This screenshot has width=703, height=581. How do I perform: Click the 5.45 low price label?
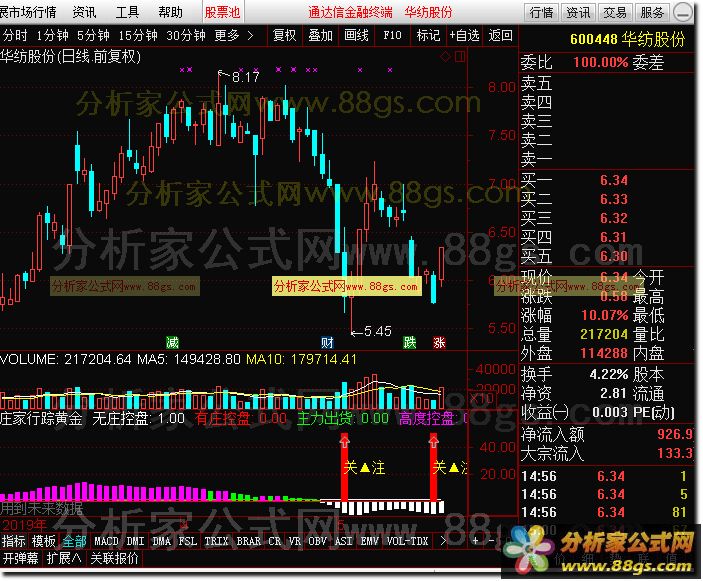[x=378, y=331]
